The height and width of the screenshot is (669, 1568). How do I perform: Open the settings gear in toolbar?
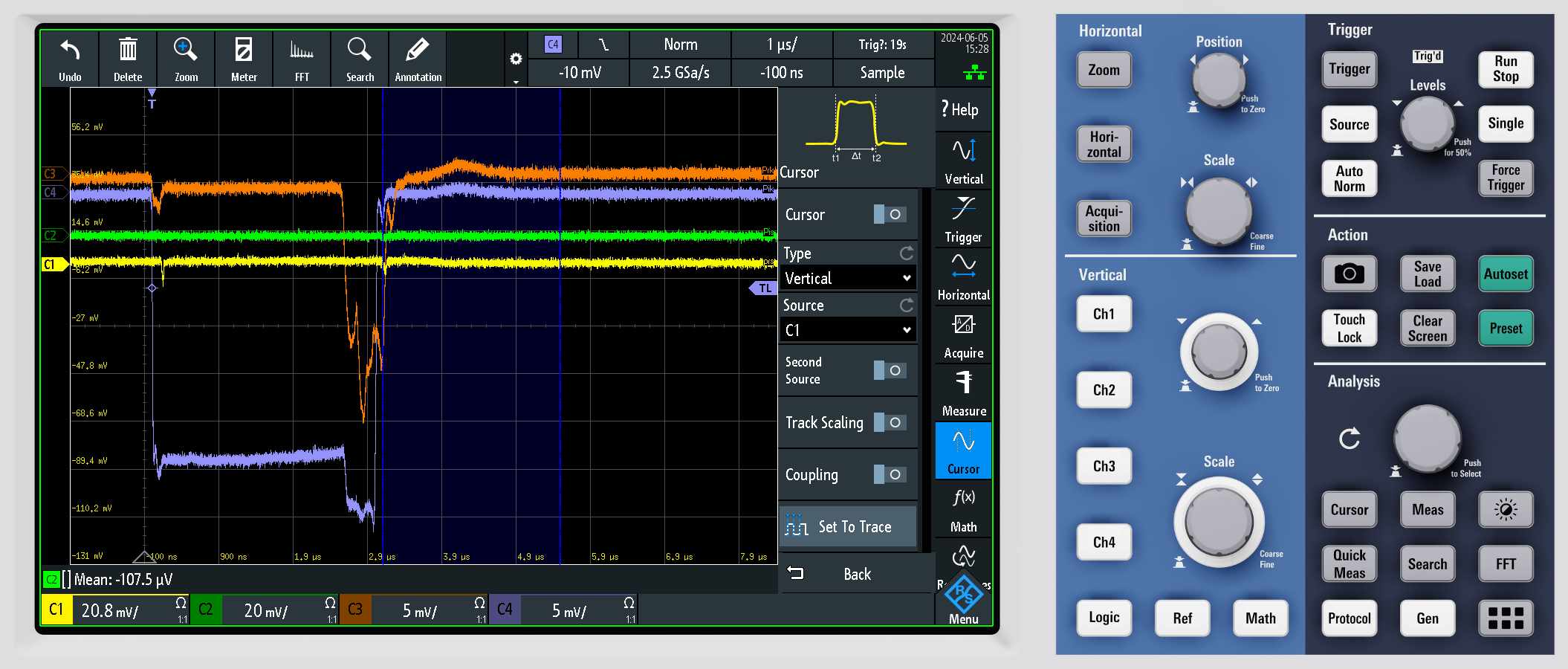[516, 59]
